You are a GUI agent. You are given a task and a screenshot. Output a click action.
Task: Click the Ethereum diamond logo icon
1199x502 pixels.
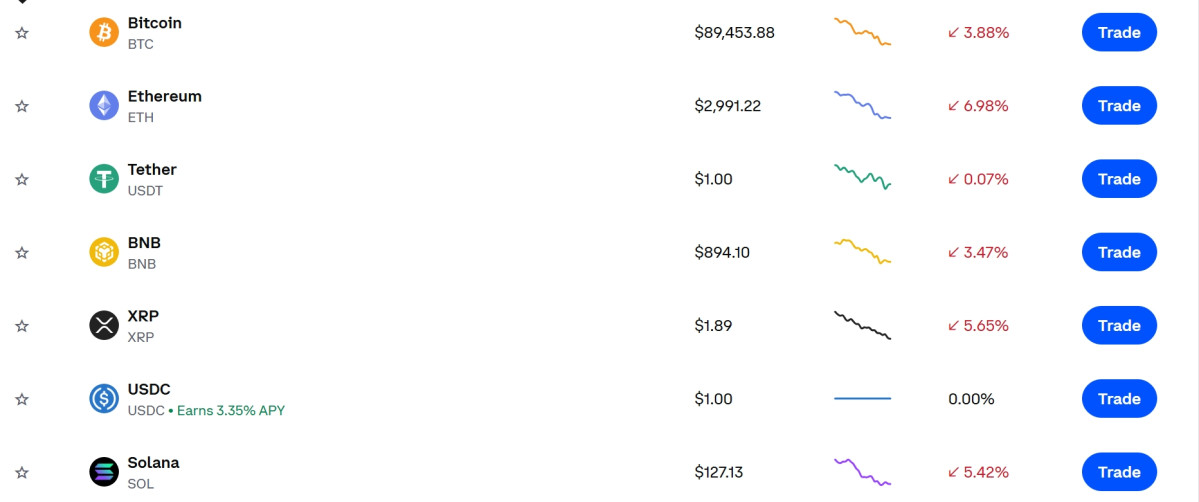(104, 106)
